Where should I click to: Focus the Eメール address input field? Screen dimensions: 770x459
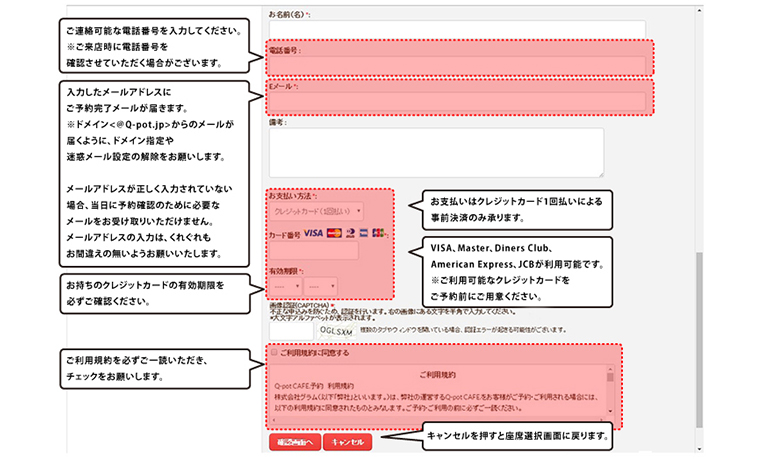click(x=456, y=101)
